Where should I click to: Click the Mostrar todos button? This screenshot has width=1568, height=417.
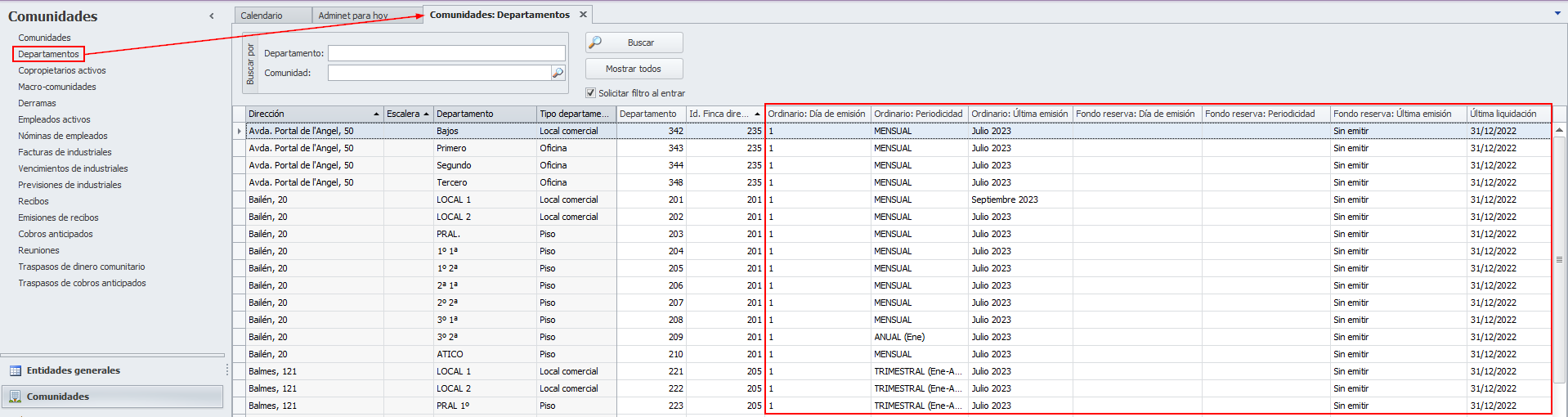click(634, 69)
